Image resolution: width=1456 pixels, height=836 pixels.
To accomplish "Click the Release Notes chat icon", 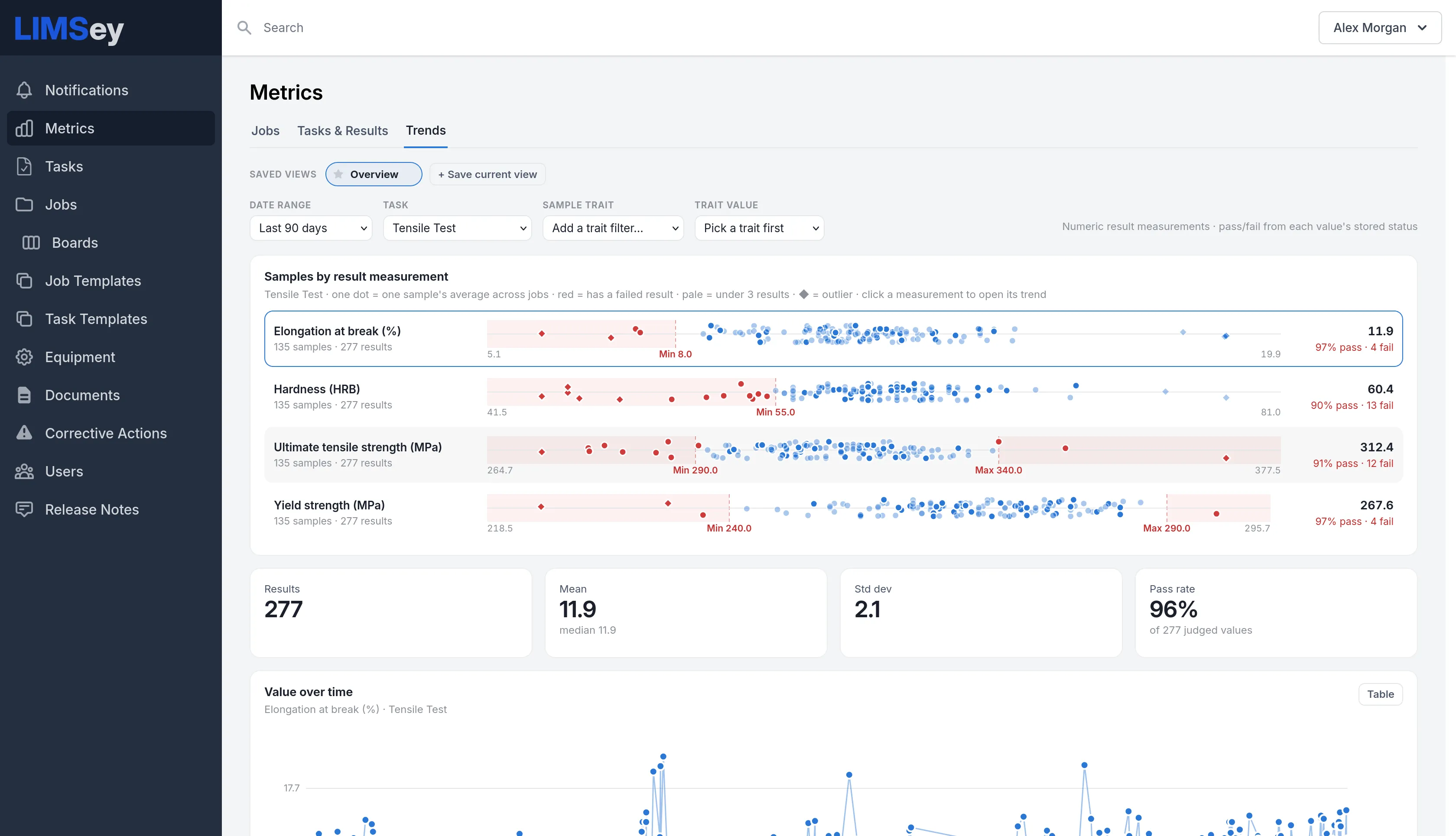I will coord(24,509).
